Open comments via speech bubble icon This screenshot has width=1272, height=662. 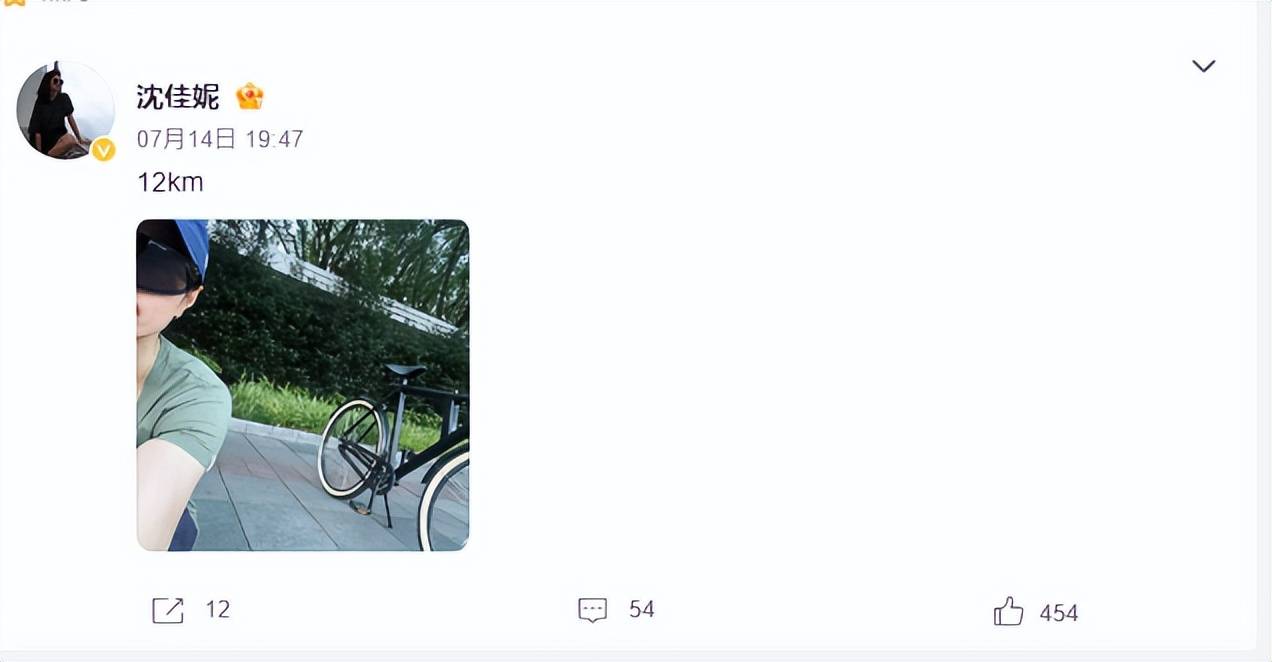(x=593, y=610)
